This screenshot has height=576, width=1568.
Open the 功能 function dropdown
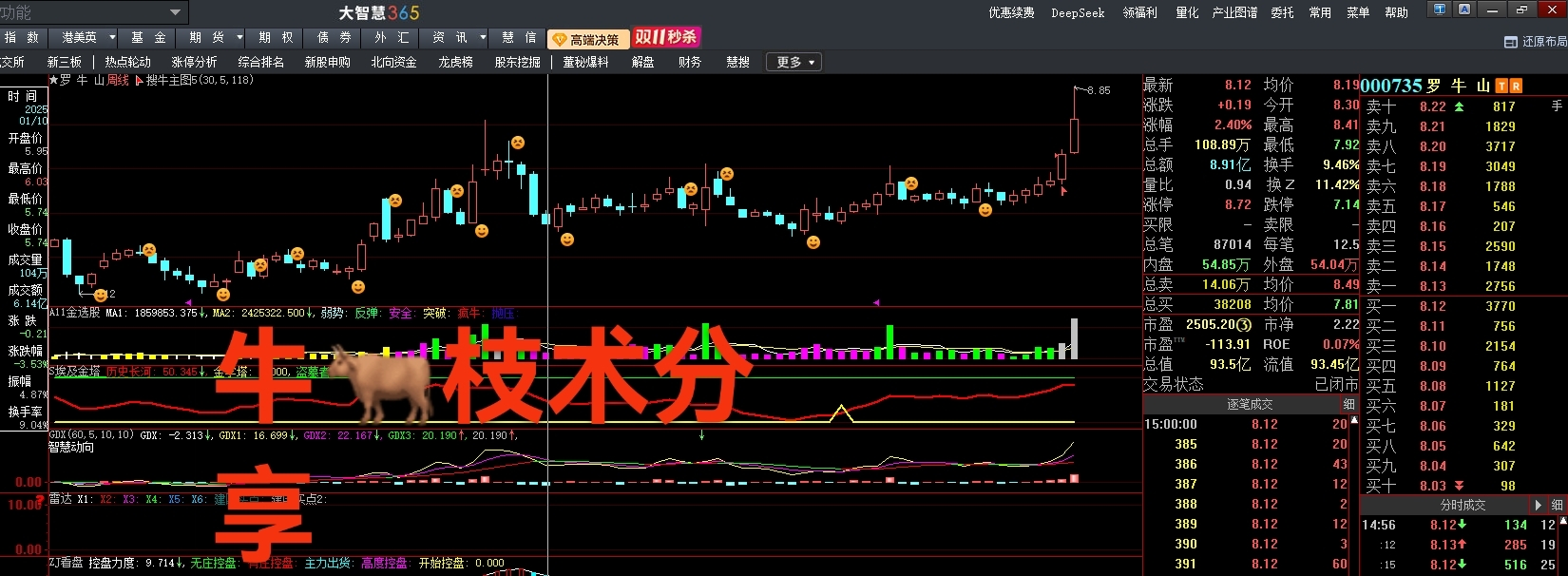coord(94,12)
